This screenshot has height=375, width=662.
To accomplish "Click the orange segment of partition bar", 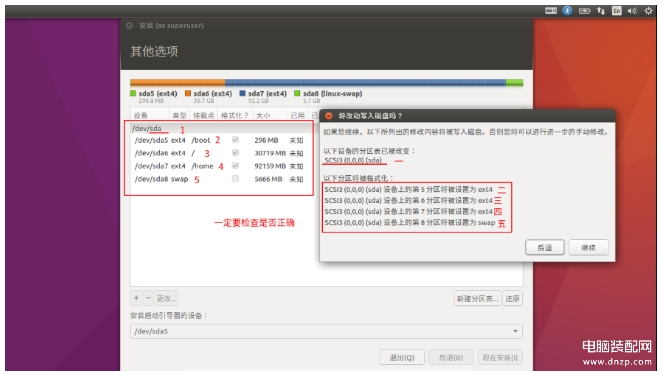I will (x=178, y=82).
